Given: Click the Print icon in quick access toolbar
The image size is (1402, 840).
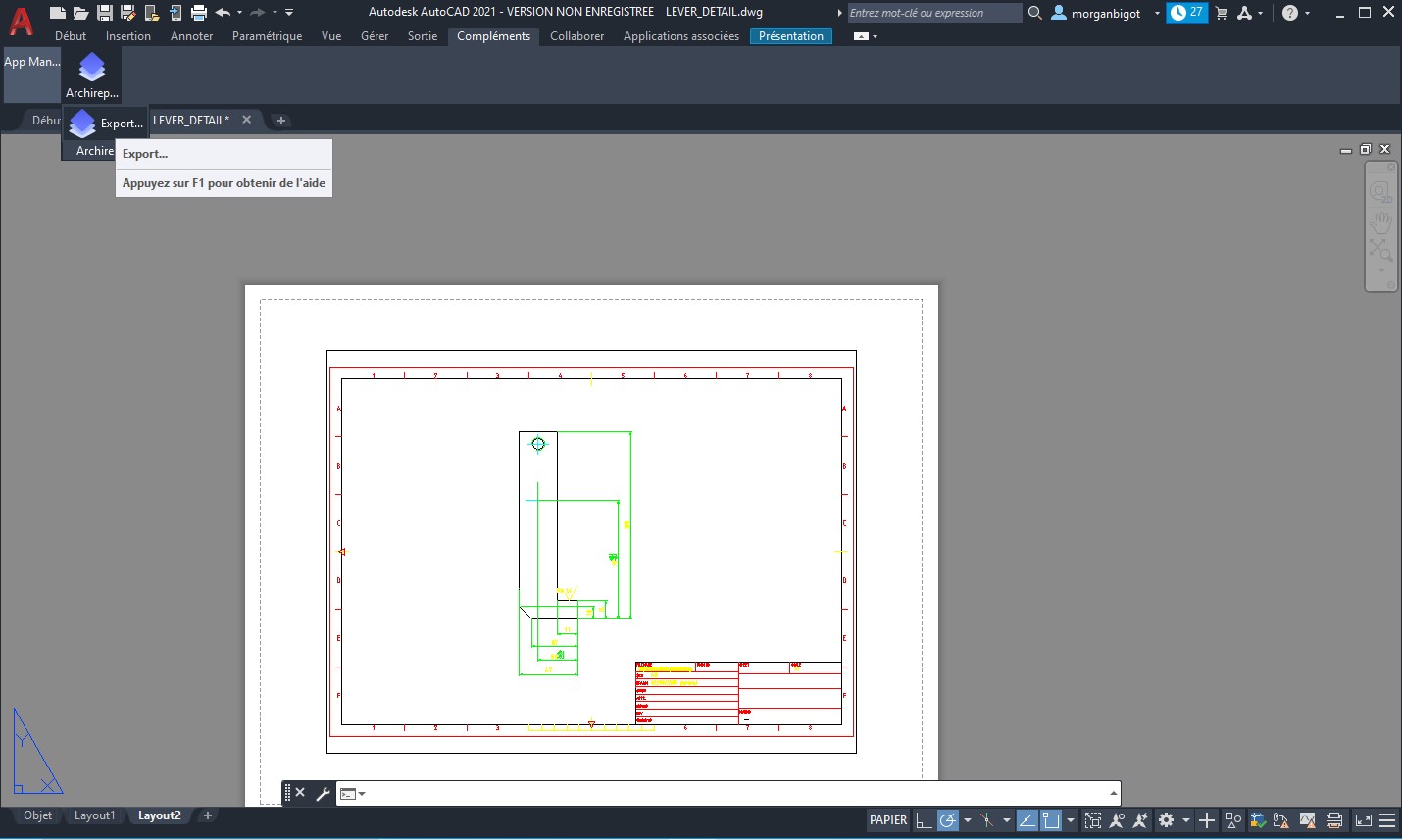Looking at the screenshot, I should [x=199, y=13].
